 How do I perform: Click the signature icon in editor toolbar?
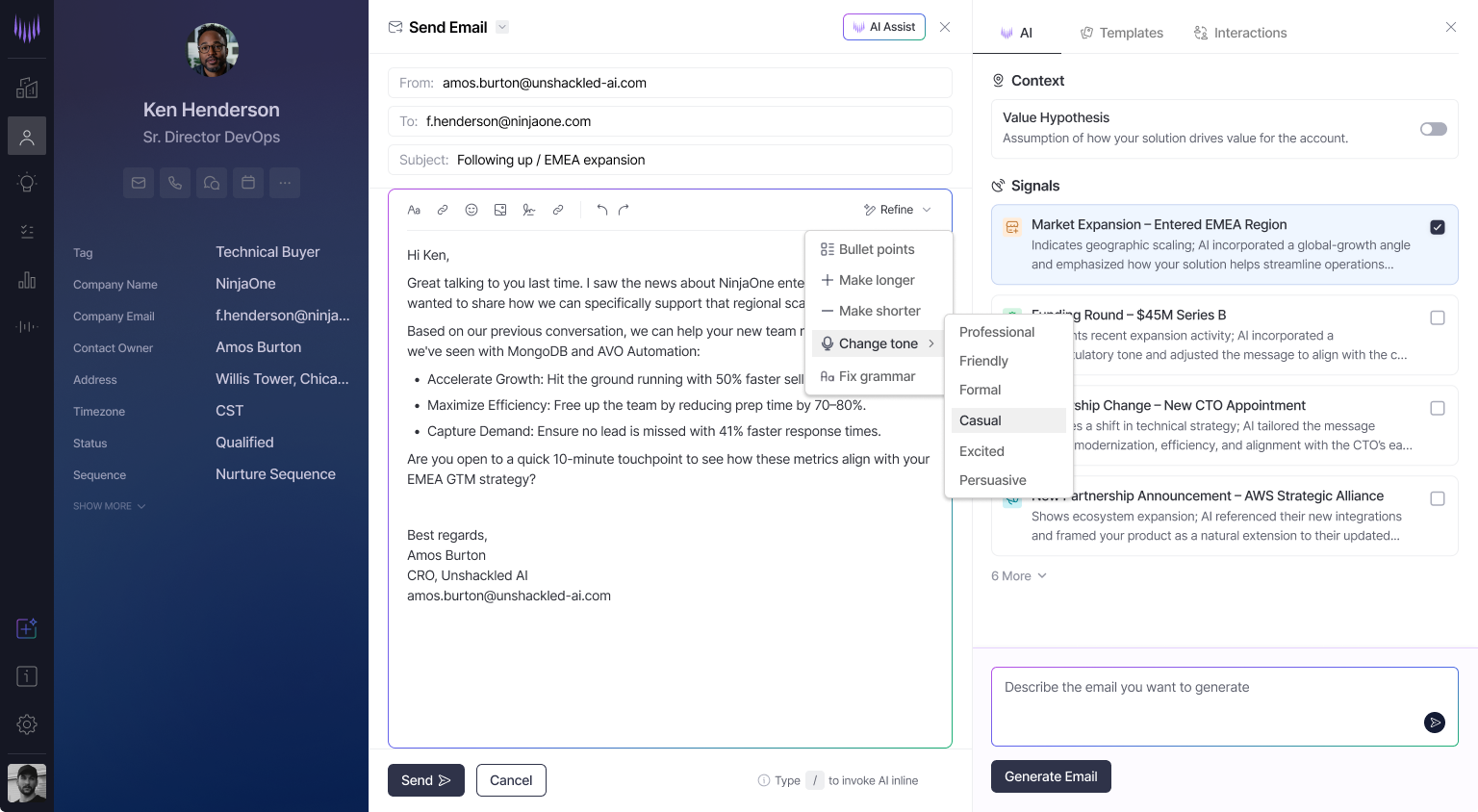529,210
